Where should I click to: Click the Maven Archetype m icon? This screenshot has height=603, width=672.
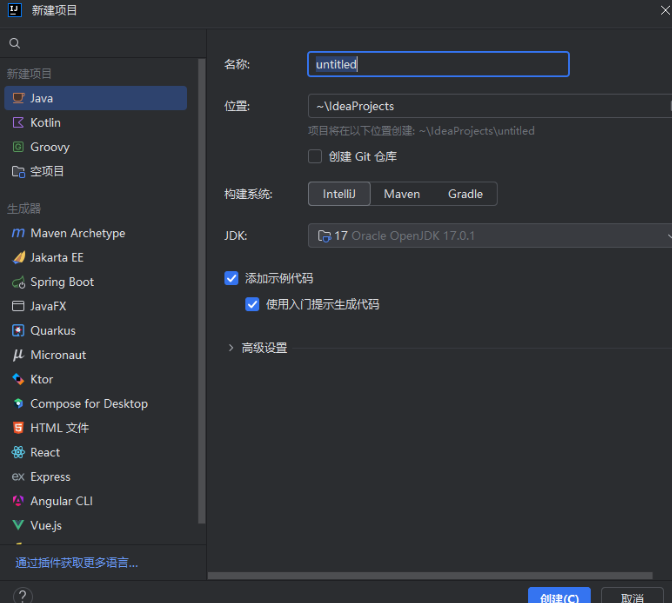pos(18,233)
